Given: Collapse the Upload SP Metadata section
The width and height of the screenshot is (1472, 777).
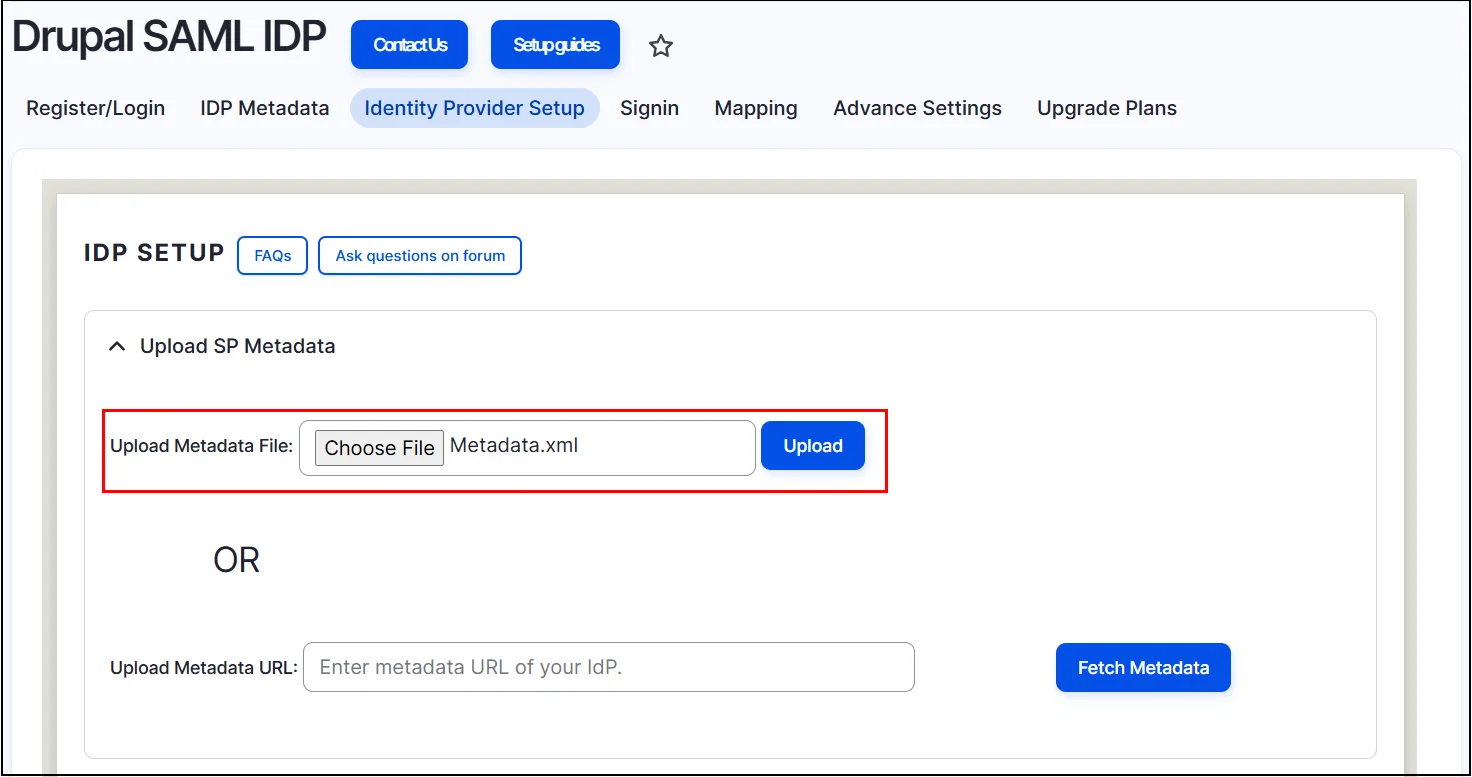Looking at the screenshot, I should click(x=117, y=347).
